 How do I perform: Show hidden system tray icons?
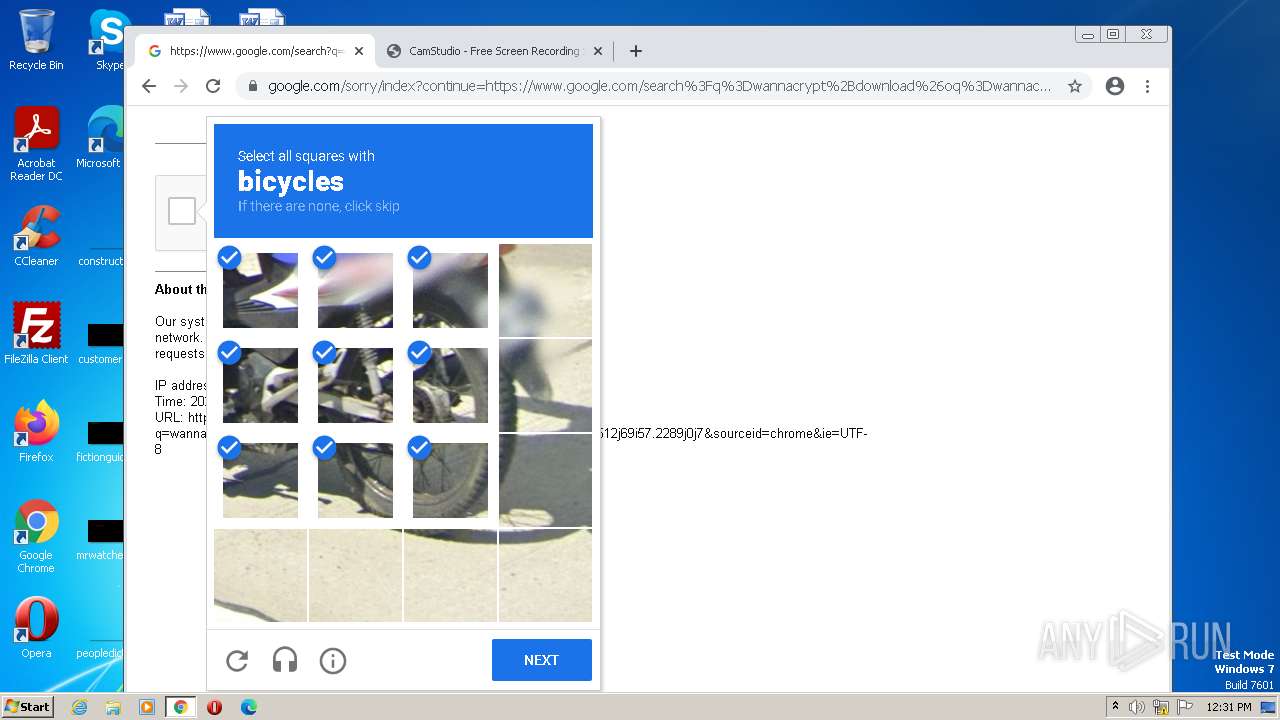pyautogui.click(x=1115, y=707)
